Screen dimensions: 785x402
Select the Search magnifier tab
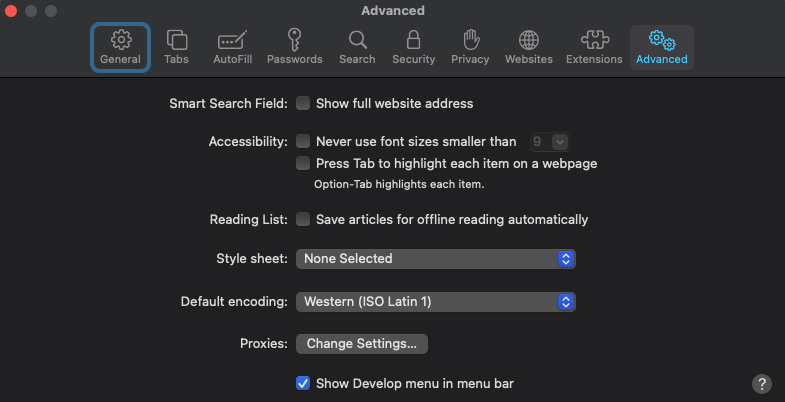point(357,48)
